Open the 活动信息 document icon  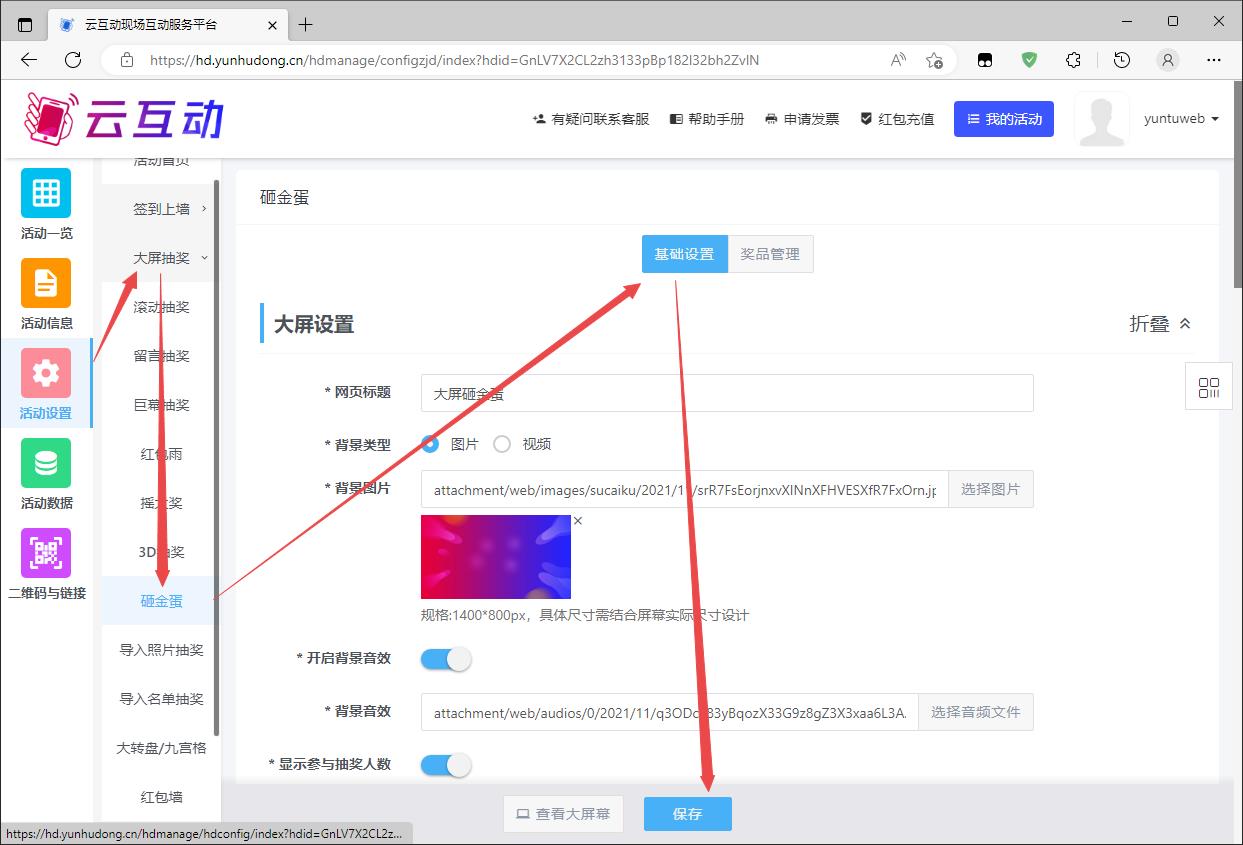[x=46, y=283]
